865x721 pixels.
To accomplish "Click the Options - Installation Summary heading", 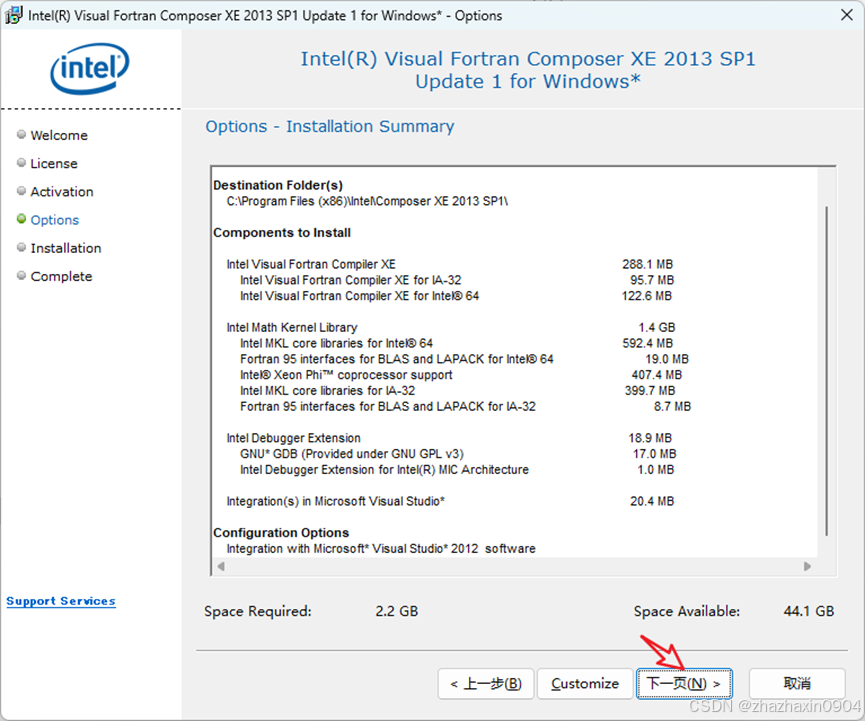I will 330,126.
